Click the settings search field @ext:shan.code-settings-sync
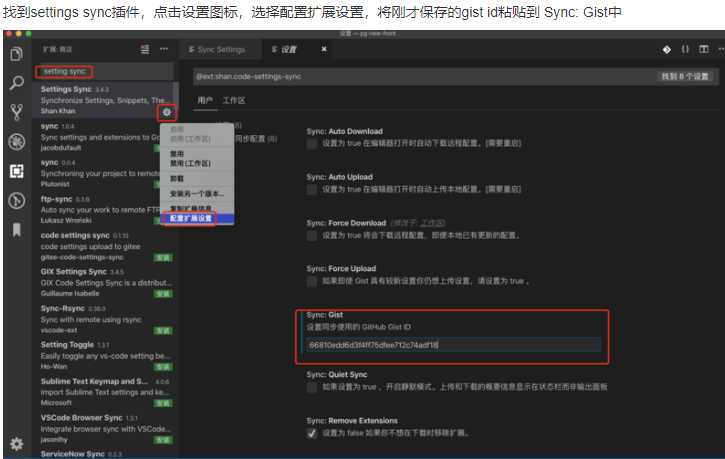The width and height of the screenshot is (725, 459). click(455, 76)
